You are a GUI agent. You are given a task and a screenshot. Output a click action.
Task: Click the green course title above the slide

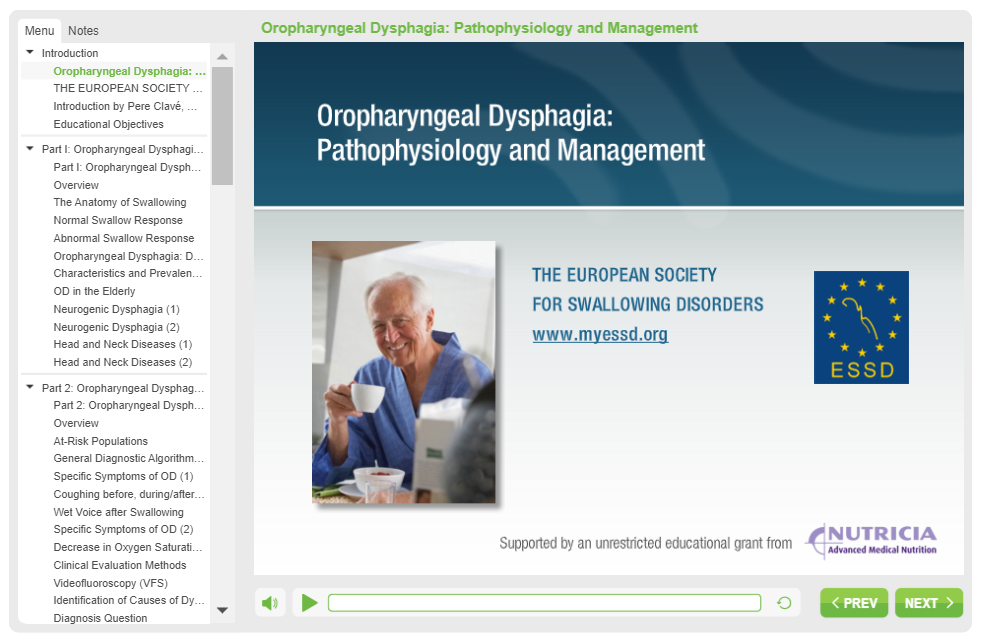(479, 28)
